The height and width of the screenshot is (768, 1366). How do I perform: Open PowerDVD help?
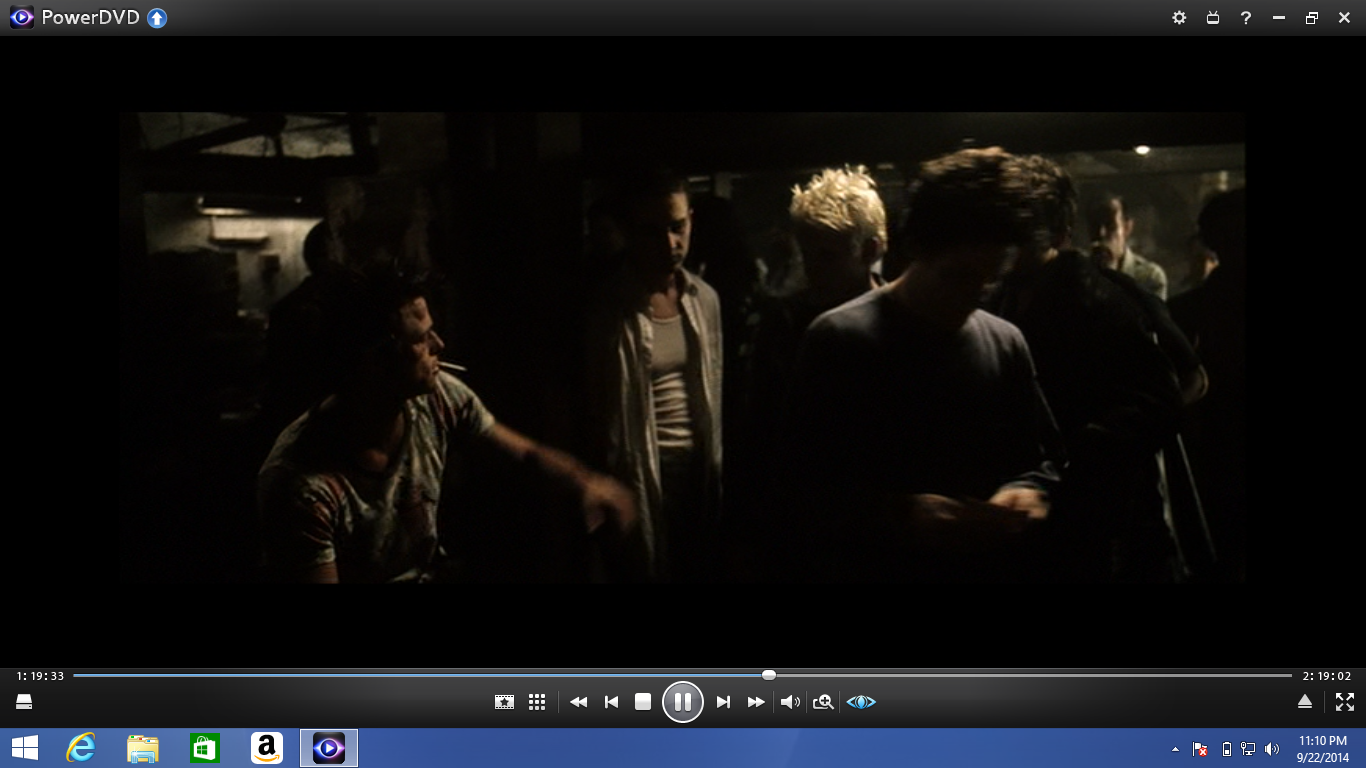click(1245, 17)
